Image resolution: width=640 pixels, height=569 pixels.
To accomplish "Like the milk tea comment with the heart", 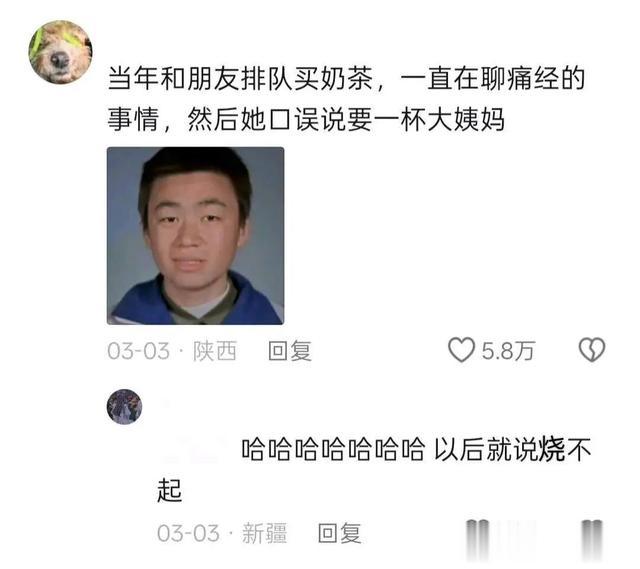I will (461, 350).
